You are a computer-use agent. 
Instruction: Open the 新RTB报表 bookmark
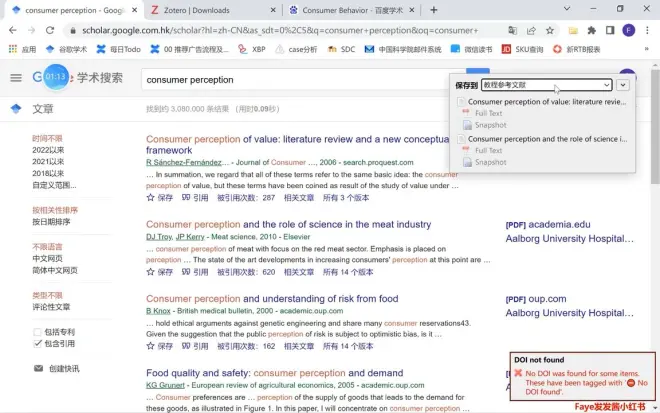576,49
